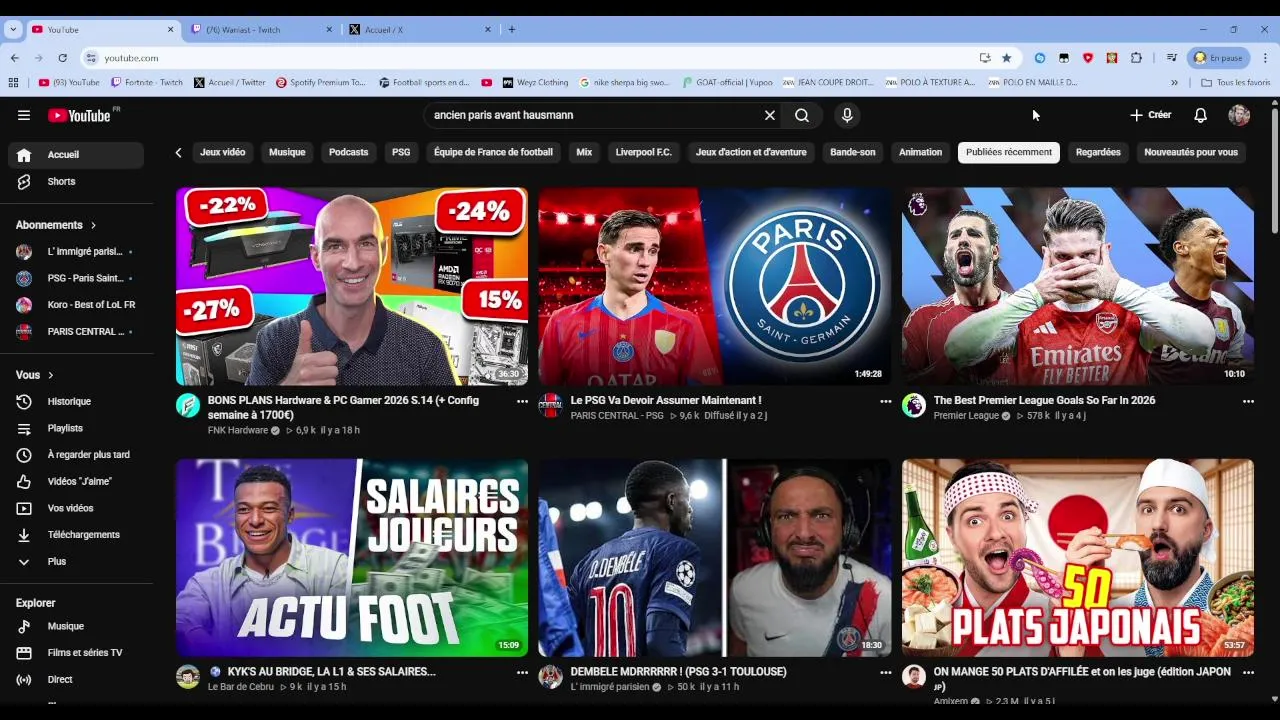This screenshot has width=1280, height=720.
Task: Select the Podcasts filter chip
Action: (x=348, y=153)
